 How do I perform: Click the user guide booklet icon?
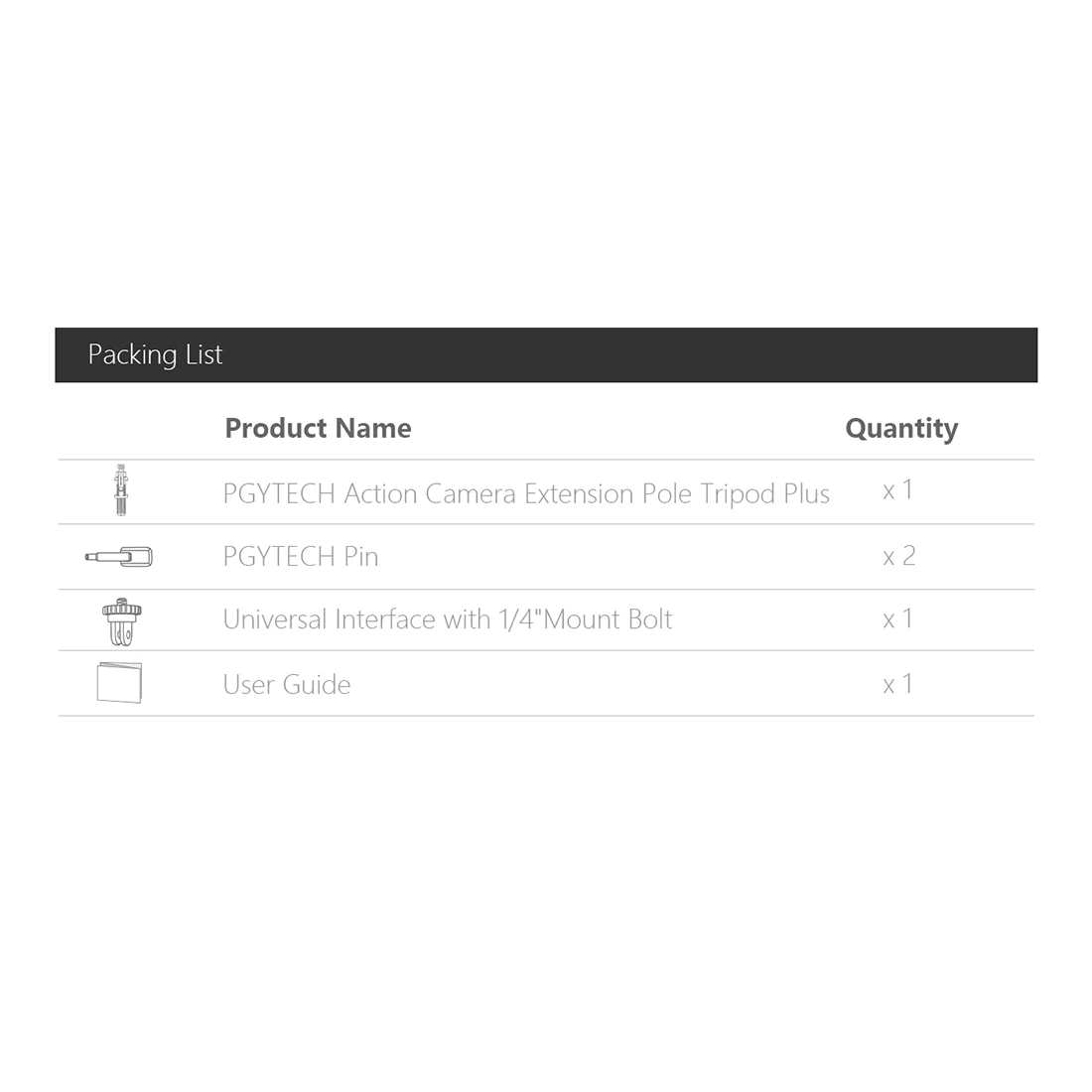tap(119, 683)
